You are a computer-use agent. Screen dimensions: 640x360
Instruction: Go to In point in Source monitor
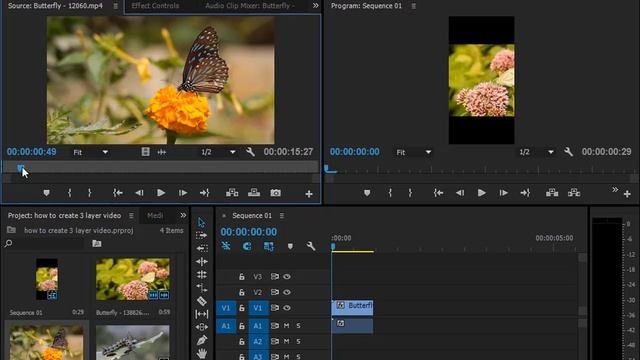pos(118,193)
